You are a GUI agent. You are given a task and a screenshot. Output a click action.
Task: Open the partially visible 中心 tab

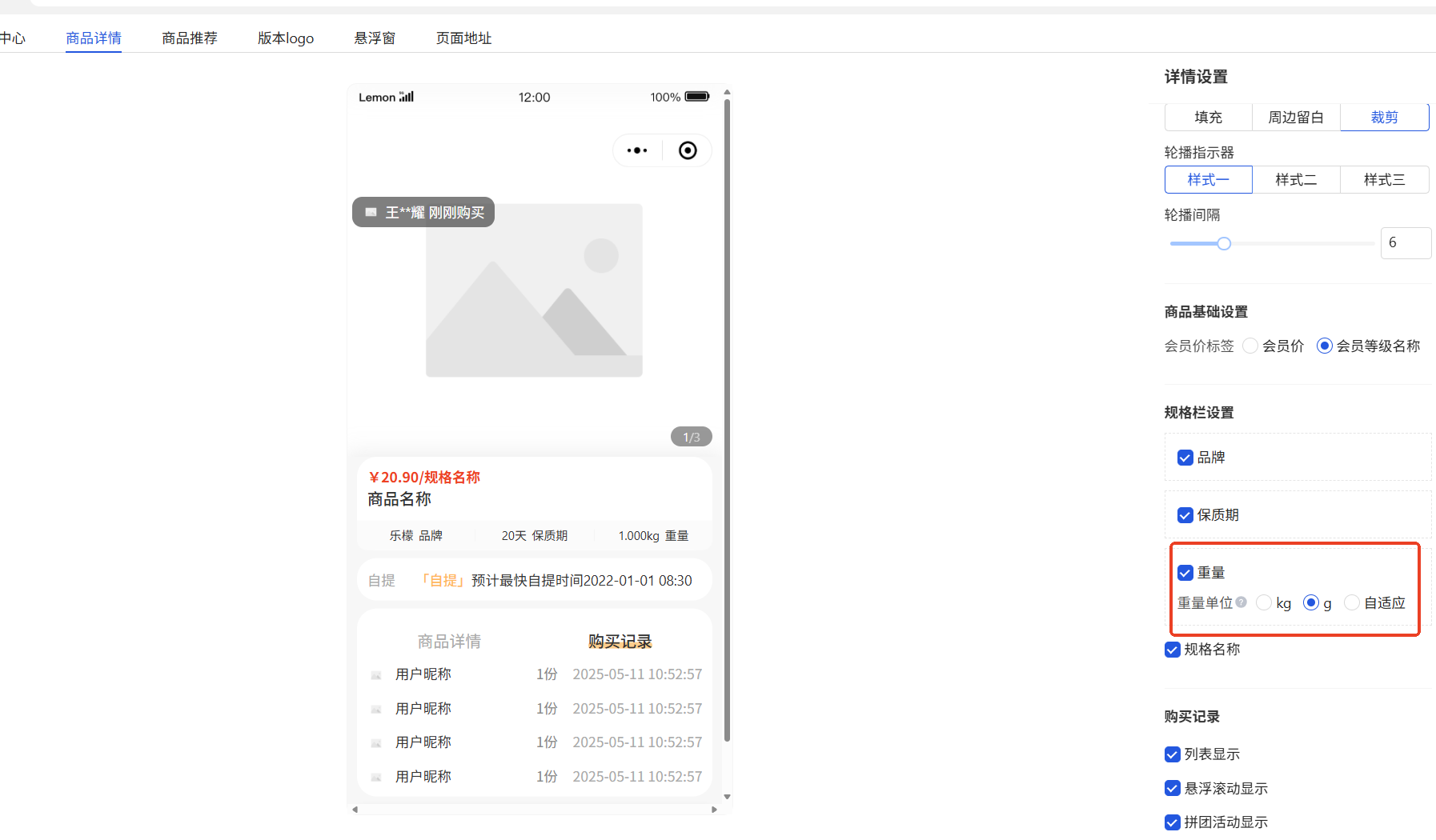click(12, 38)
